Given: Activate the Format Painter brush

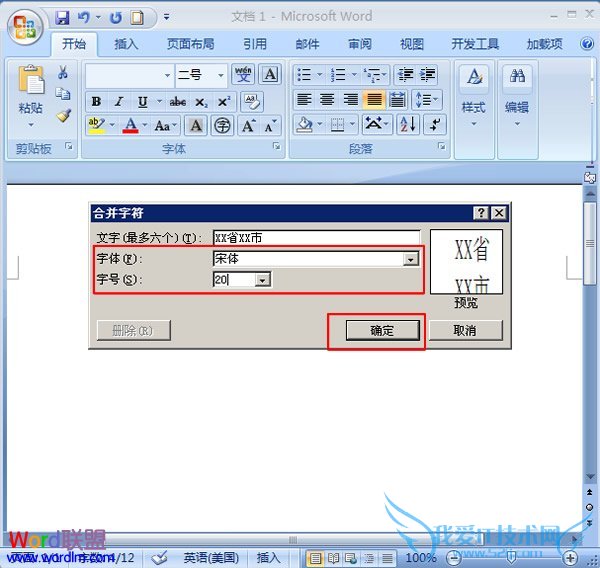Looking at the screenshot, I should (x=63, y=115).
